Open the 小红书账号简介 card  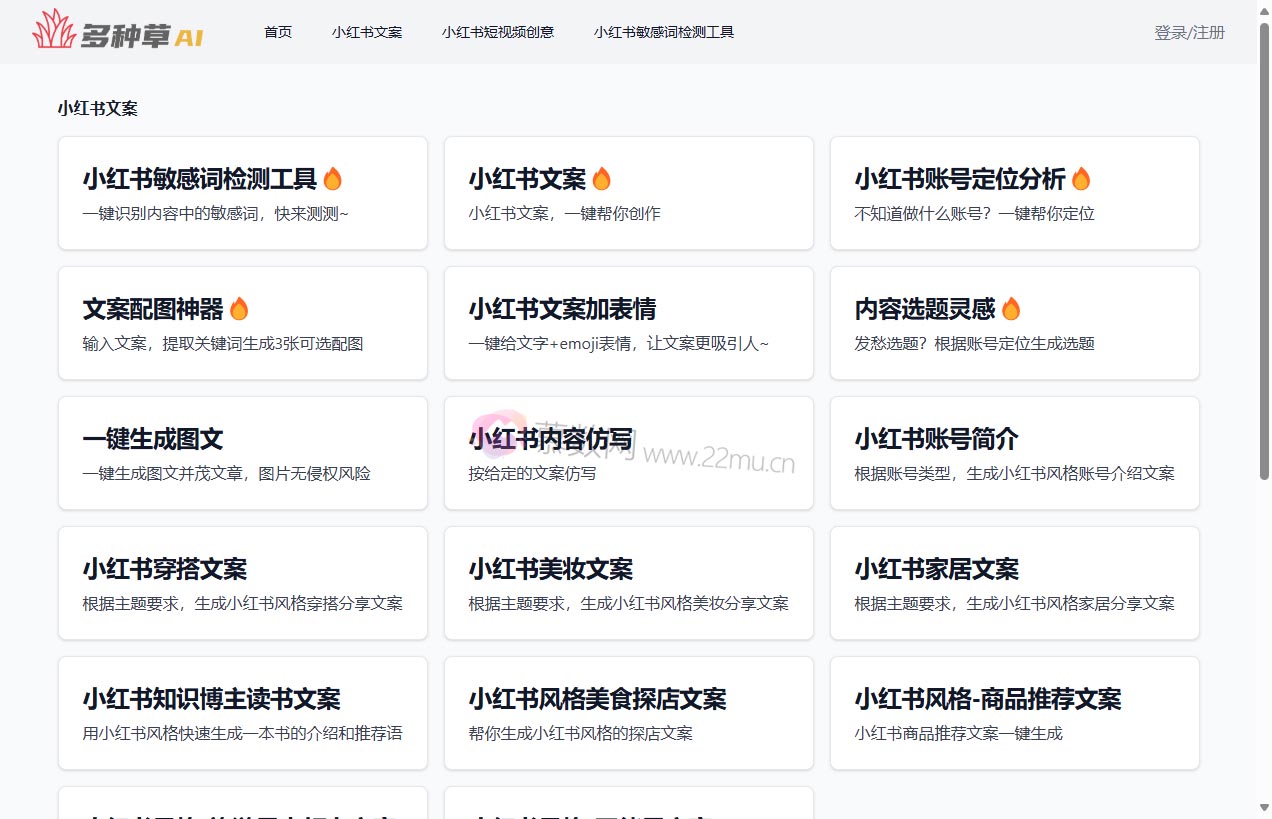coord(1014,453)
